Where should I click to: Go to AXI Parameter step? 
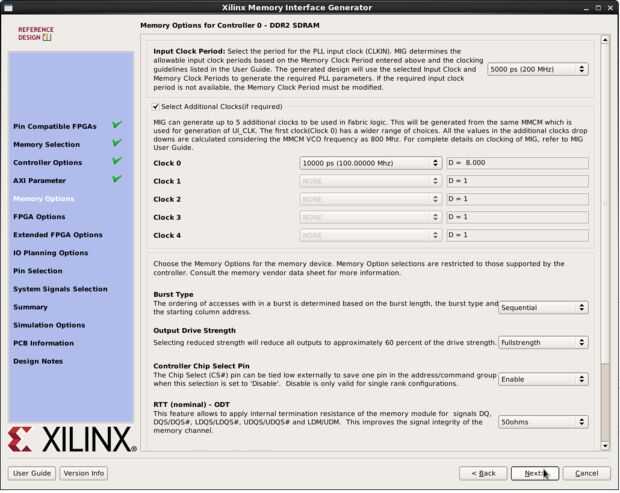point(39,181)
